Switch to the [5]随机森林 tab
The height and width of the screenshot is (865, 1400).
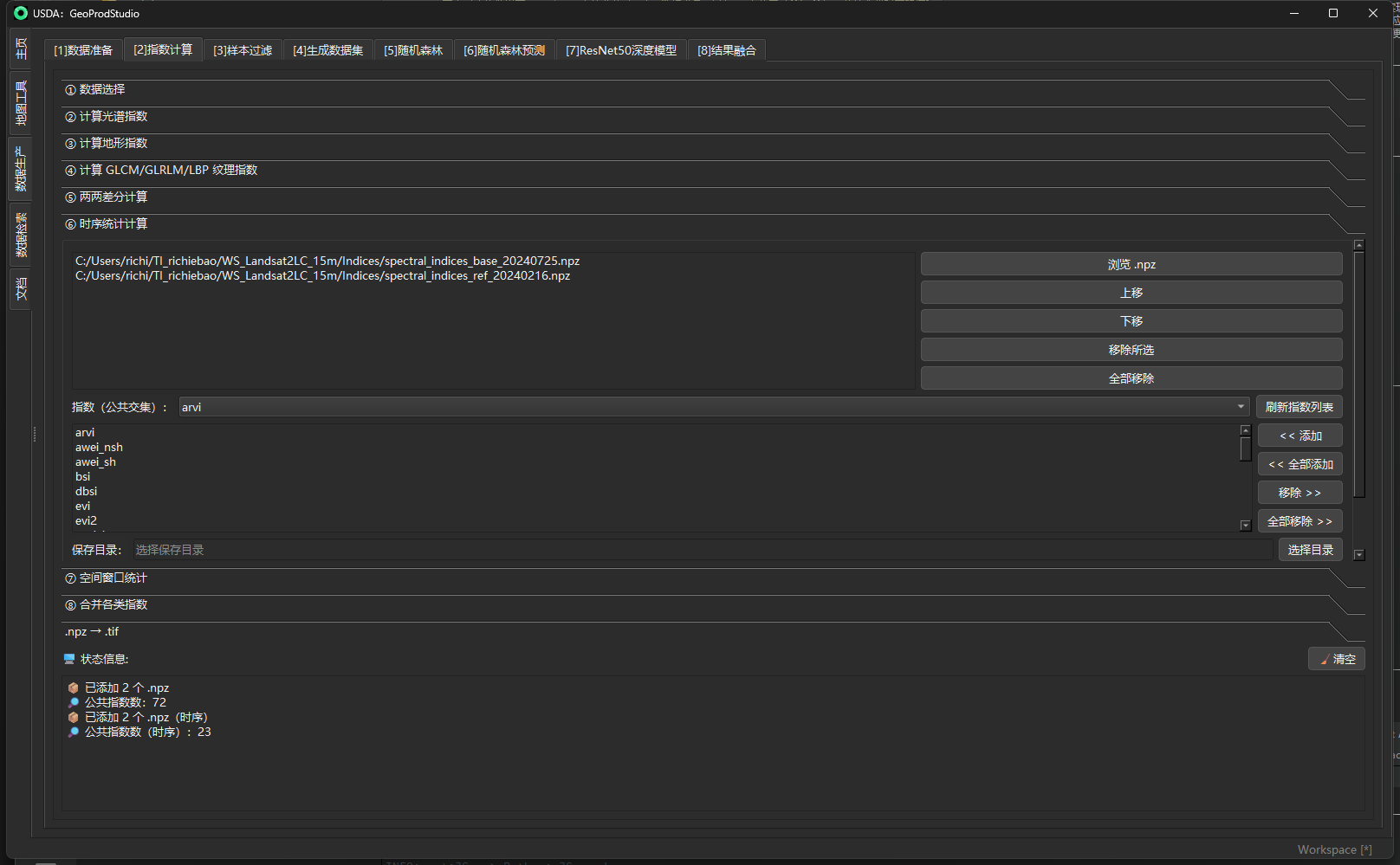(x=413, y=51)
